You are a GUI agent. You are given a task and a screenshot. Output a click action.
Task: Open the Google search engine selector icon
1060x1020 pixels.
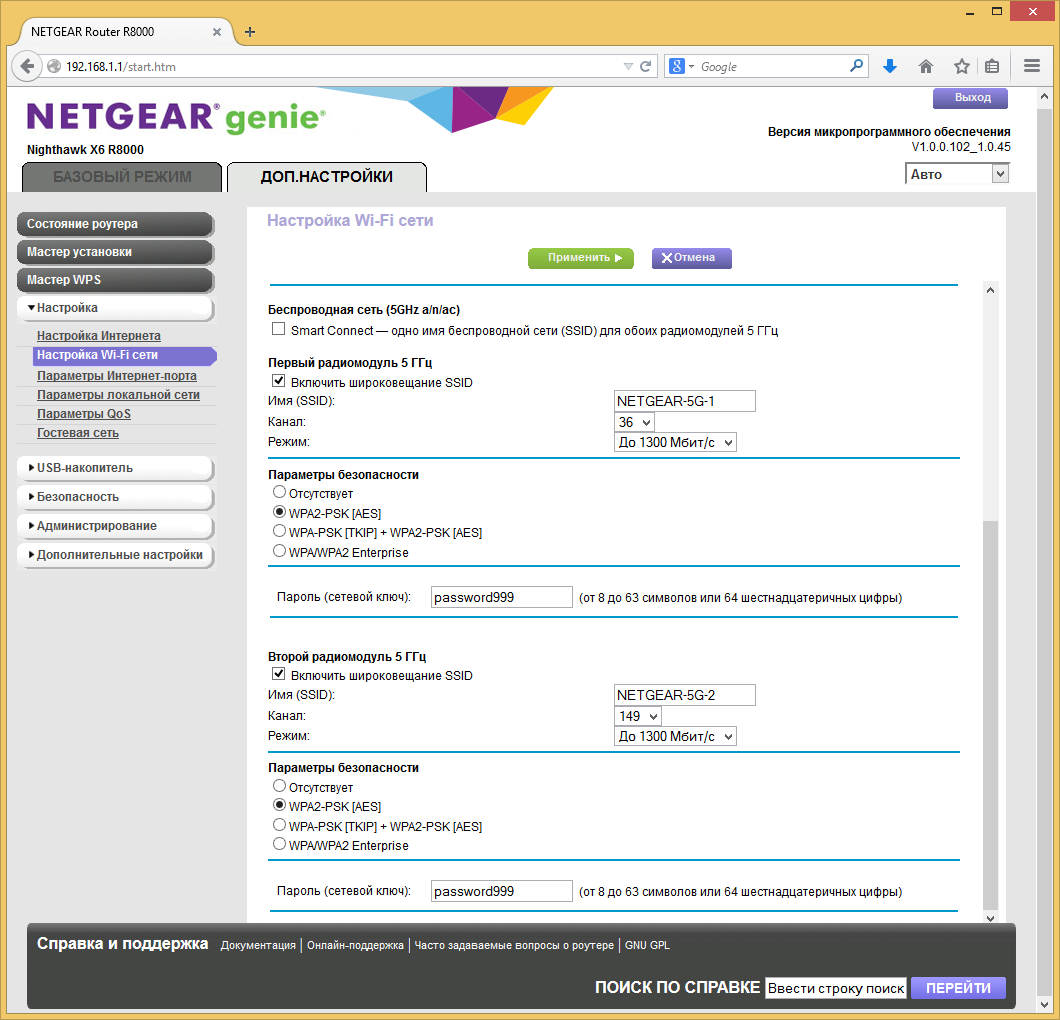[681, 66]
